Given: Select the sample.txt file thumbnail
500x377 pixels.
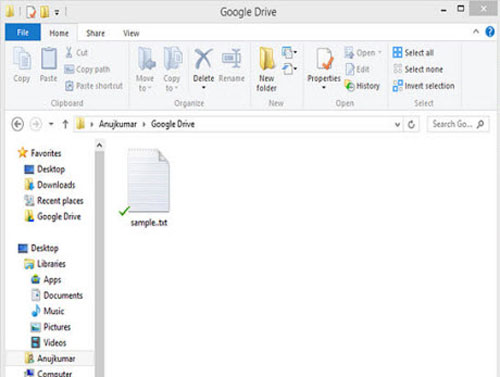Looking at the screenshot, I should coord(148,180).
